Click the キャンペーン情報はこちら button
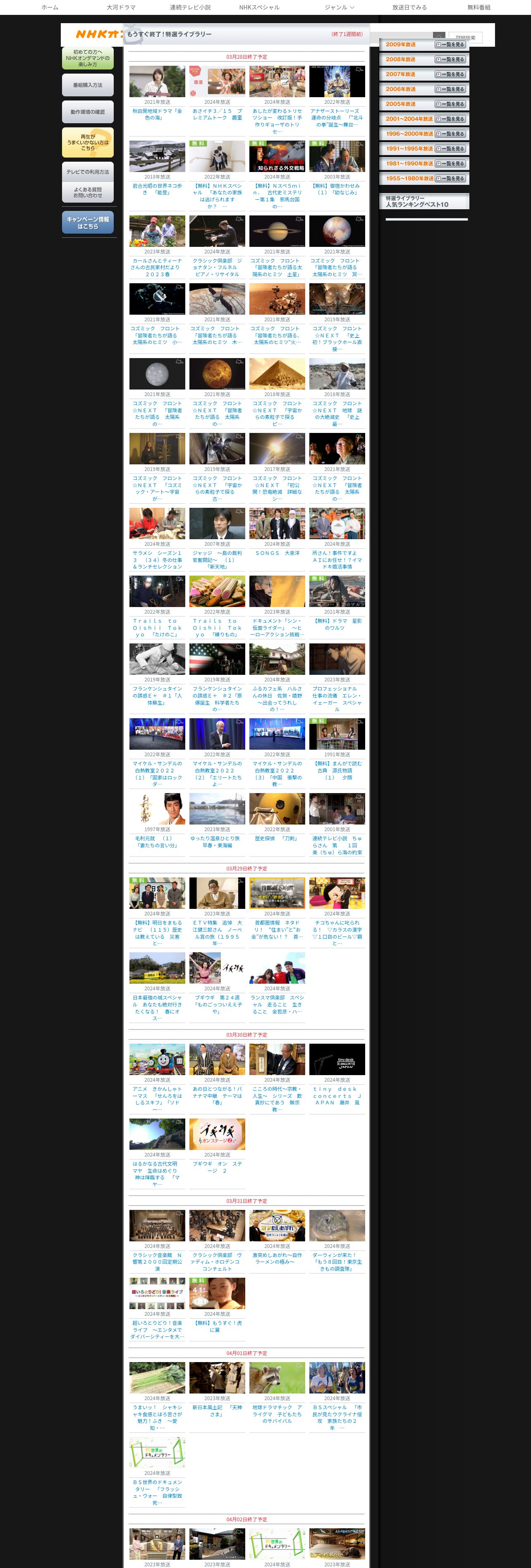The width and height of the screenshot is (531, 1568). click(x=88, y=223)
